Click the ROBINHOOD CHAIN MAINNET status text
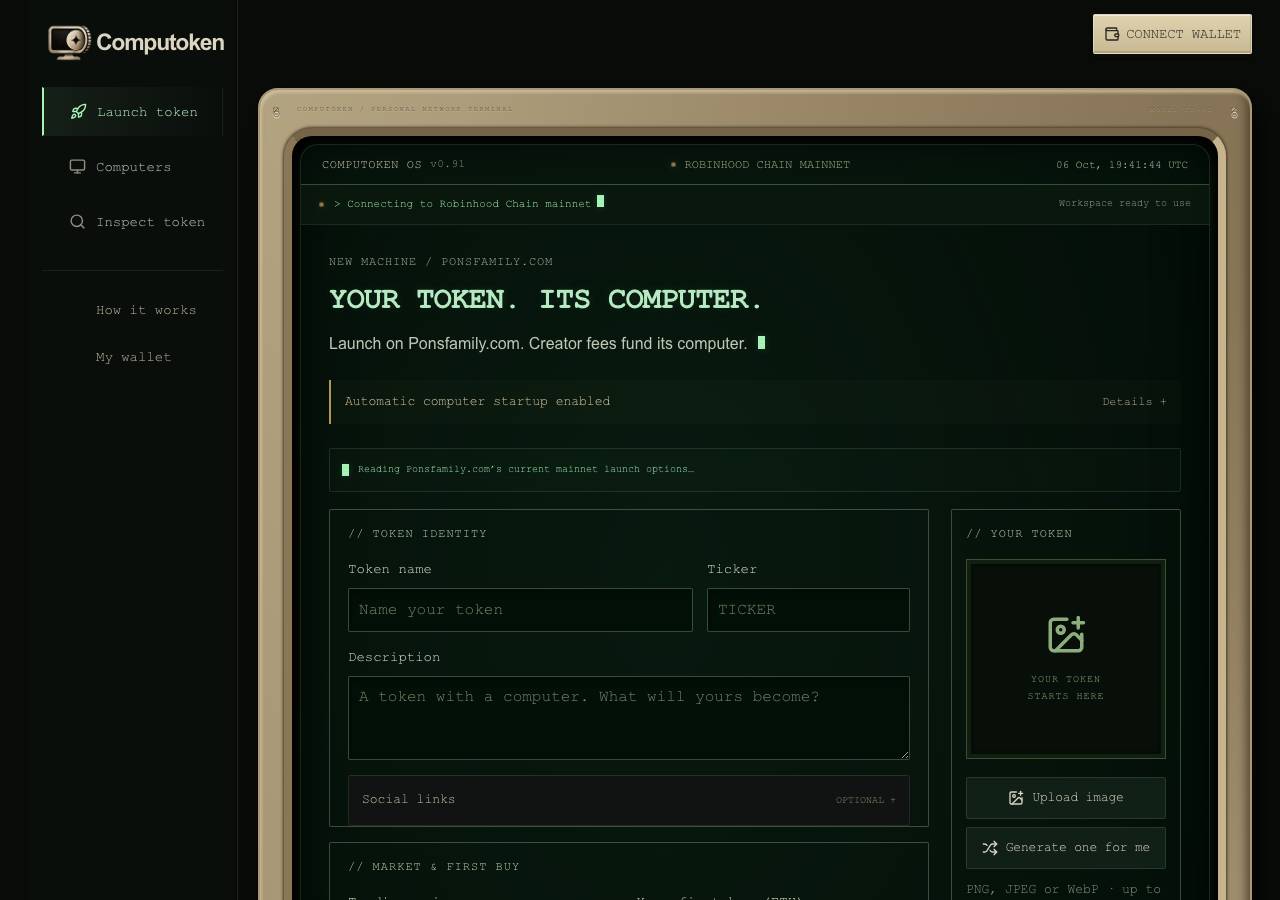Image resolution: width=1280 pixels, height=900 pixels. pos(767,165)
